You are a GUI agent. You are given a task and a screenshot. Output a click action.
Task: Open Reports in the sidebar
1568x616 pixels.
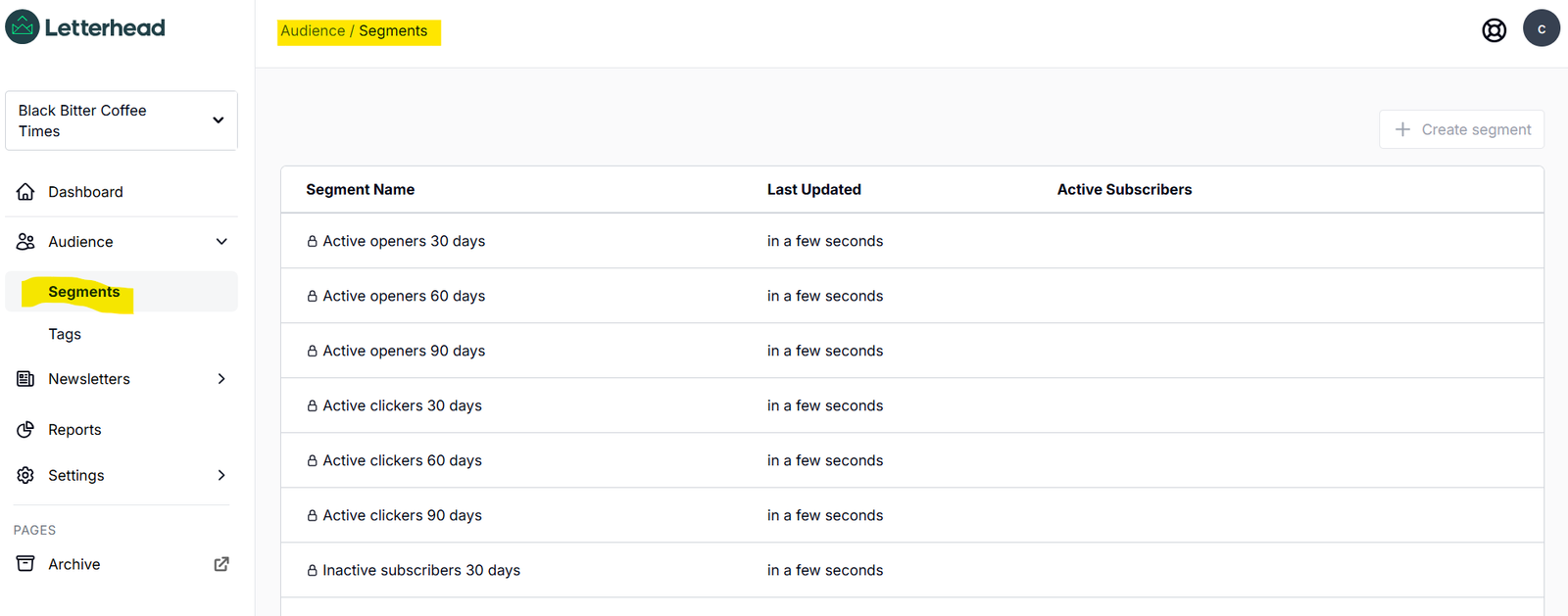click(x=74, y=430)
